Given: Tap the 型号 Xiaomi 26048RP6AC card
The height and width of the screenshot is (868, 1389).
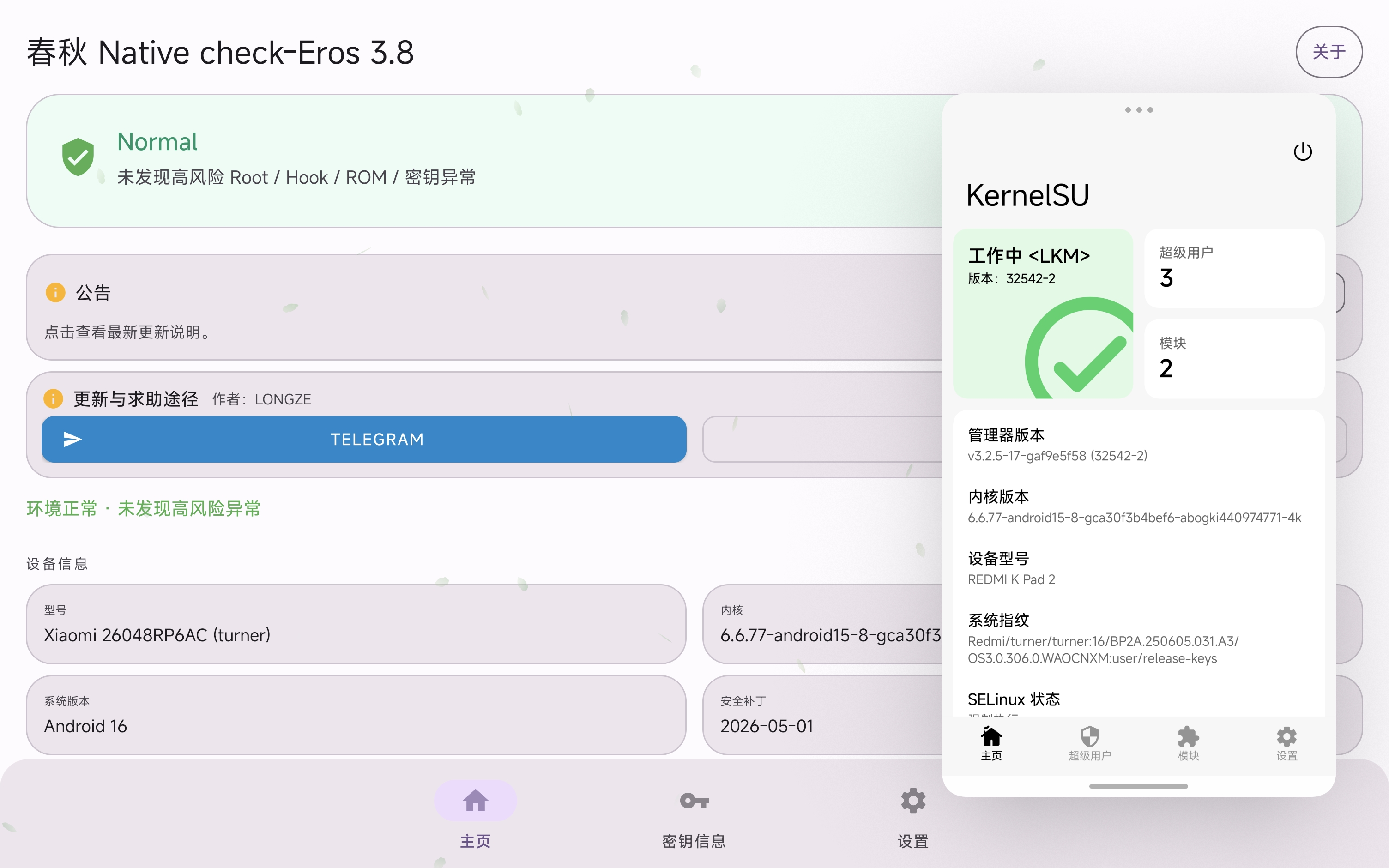Looking at the screenshot, I should (356, 624).
